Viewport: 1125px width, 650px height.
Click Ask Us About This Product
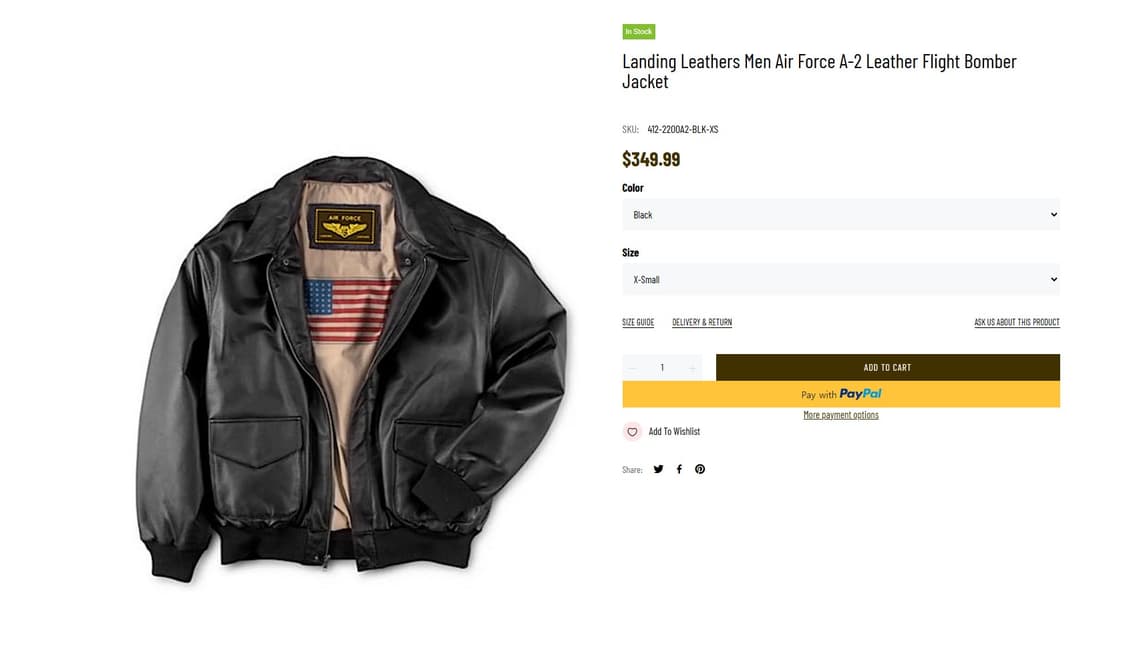click(1017, 322)
